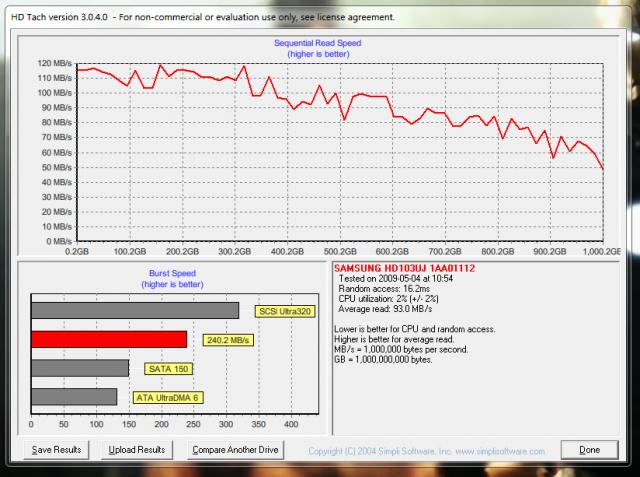Click the red 240.2 MB/s burst bar
Screen dimensions: 640x477
pos(109,339)
